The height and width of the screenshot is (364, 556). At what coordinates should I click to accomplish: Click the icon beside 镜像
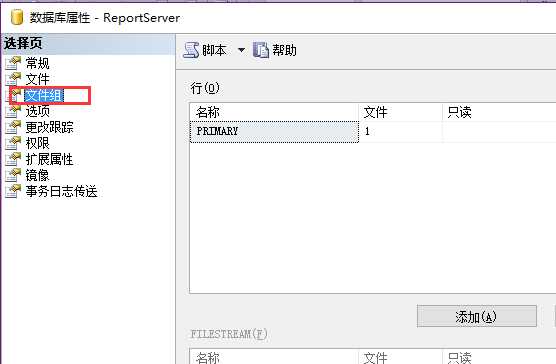click(x=13, y=175)
